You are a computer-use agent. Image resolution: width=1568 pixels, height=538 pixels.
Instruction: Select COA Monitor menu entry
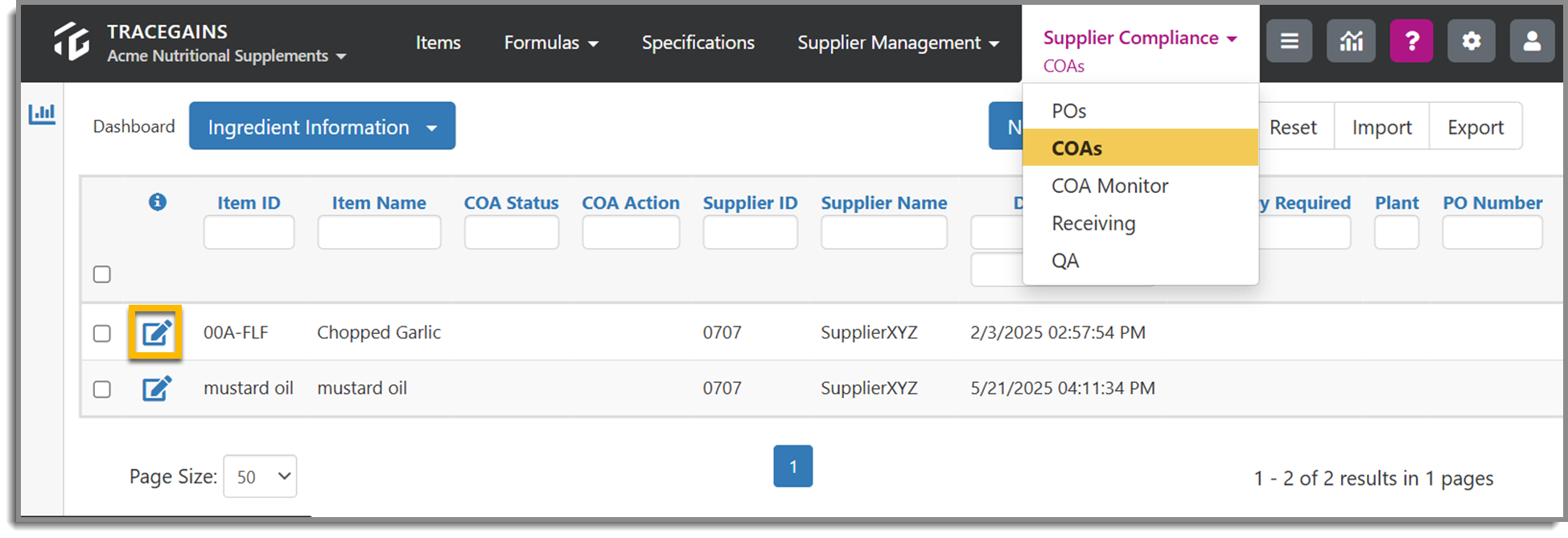coord(1140,186)
